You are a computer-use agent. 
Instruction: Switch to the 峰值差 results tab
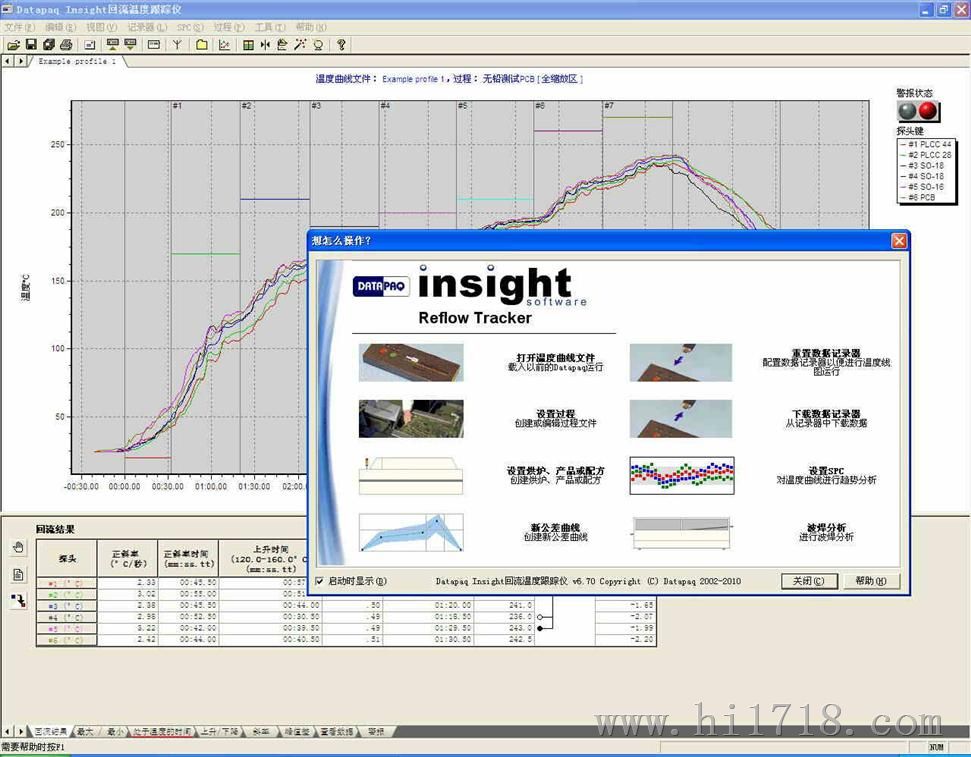point(297,732)
